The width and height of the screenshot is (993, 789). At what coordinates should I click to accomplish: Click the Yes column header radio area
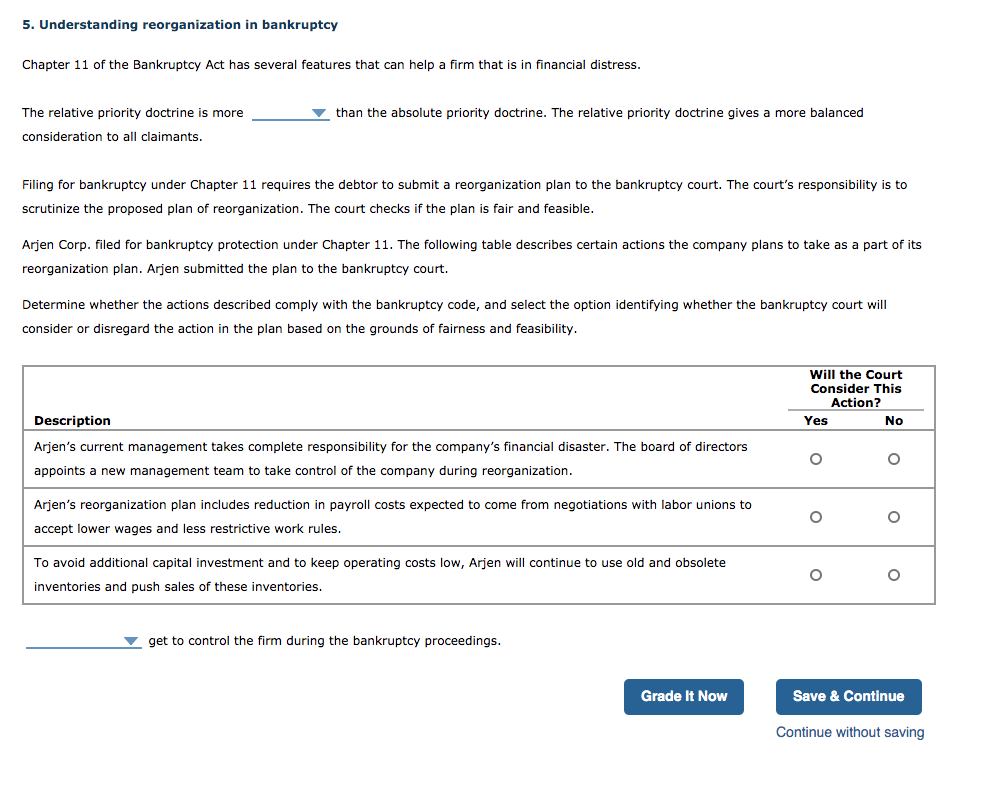[815, 420]
